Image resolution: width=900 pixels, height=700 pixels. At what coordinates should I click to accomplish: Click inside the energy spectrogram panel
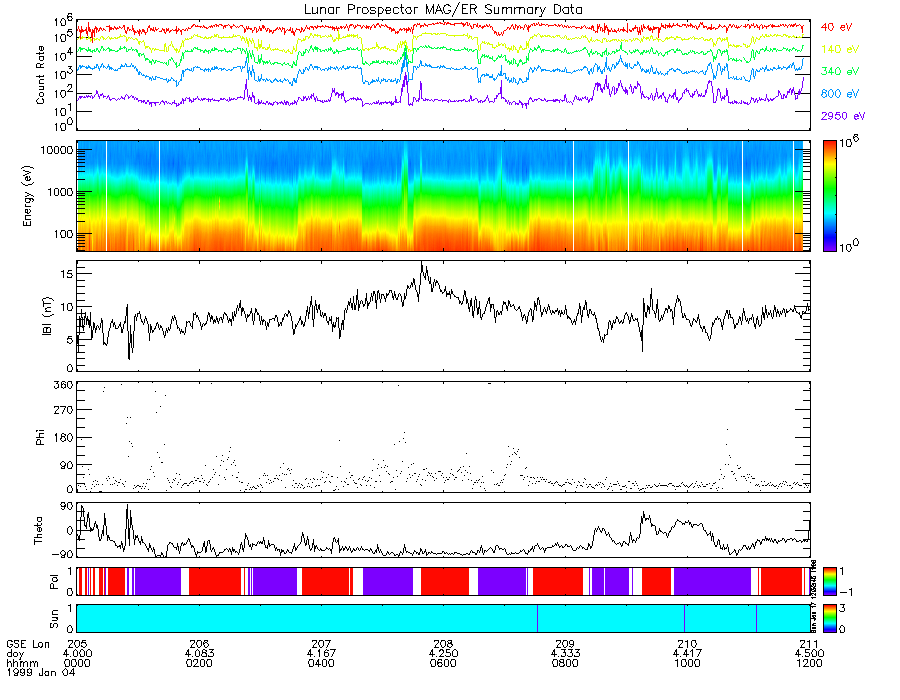(443, 196)
